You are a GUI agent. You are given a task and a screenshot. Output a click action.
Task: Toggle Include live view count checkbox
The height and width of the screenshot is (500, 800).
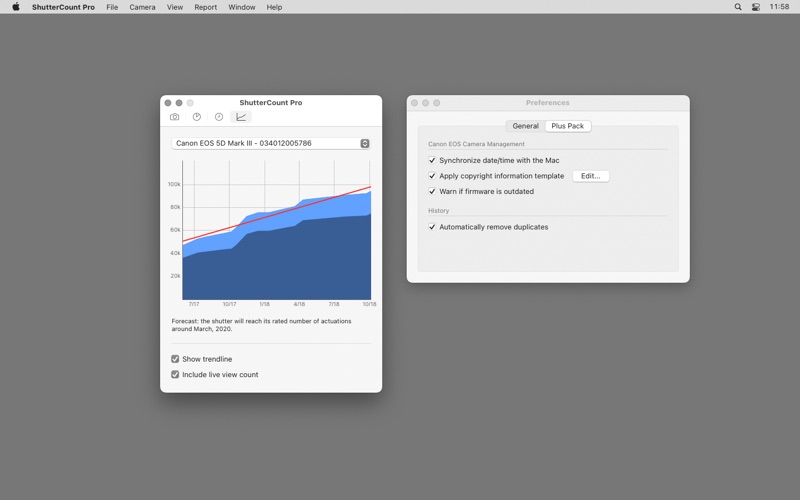tap(175, 374)
